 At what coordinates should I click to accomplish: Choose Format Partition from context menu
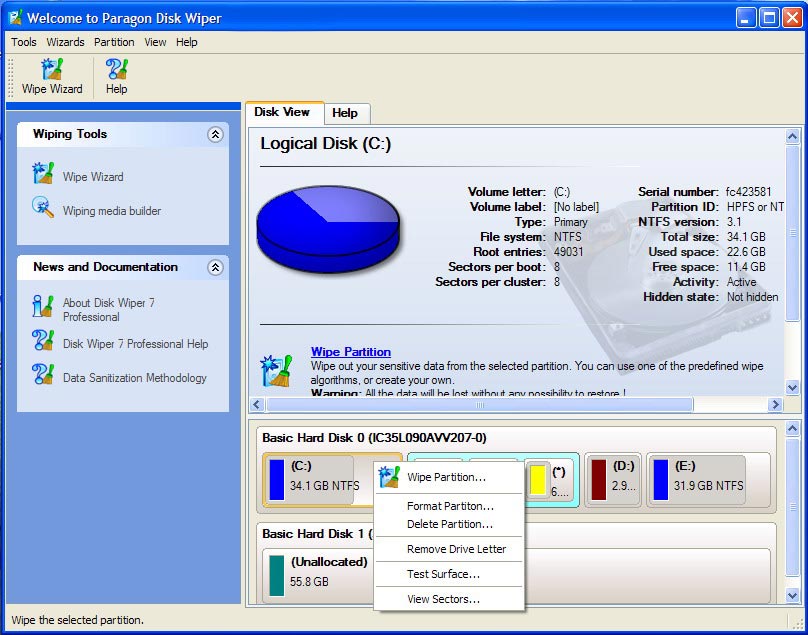(450, 506)
